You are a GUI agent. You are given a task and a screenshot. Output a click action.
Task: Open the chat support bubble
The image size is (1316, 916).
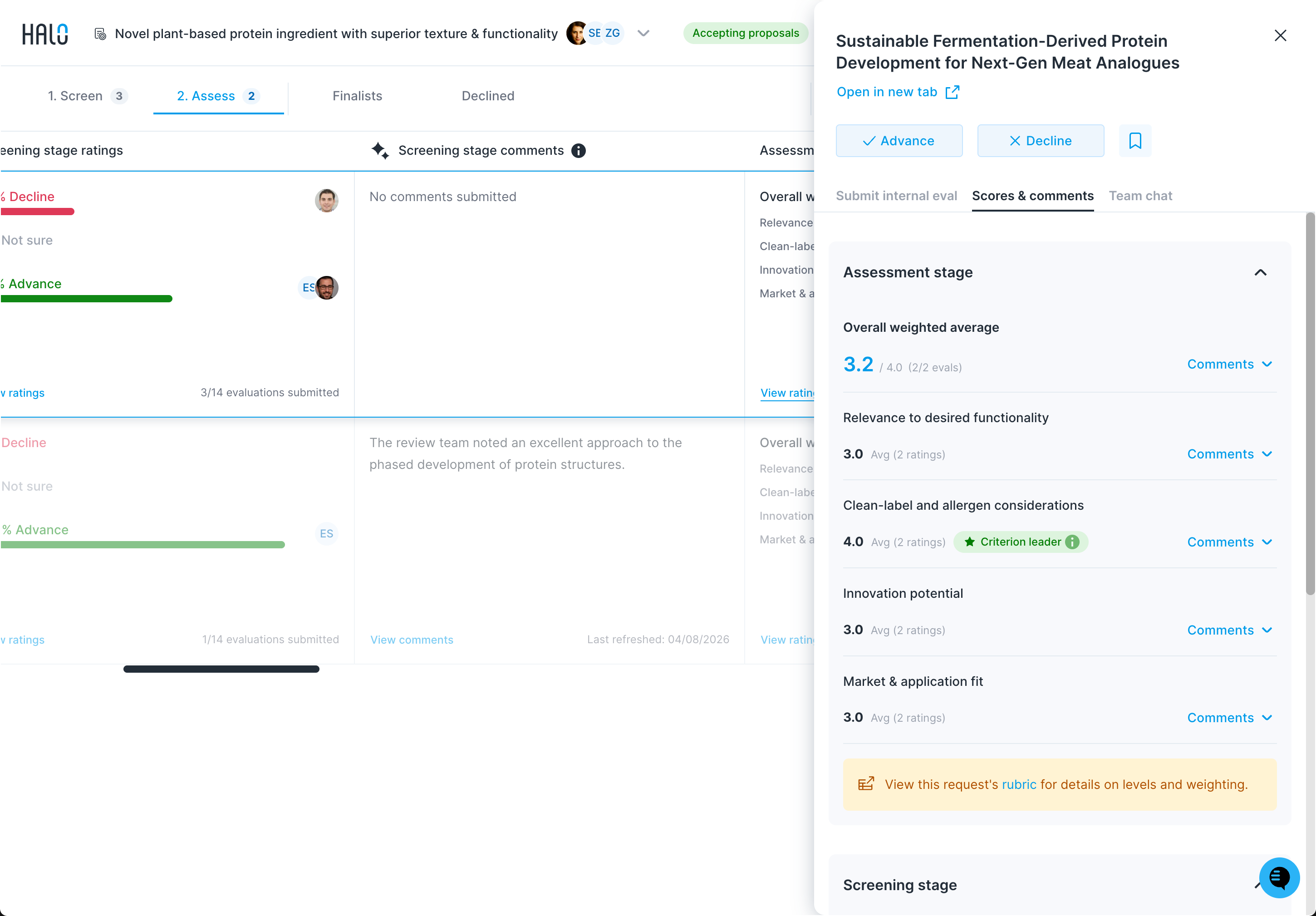(x=1279, y=877)
